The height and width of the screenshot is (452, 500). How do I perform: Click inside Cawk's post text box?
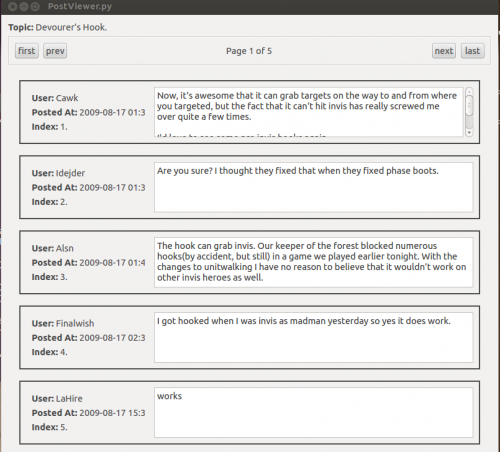pyautogui.click(x=309, y=112)
